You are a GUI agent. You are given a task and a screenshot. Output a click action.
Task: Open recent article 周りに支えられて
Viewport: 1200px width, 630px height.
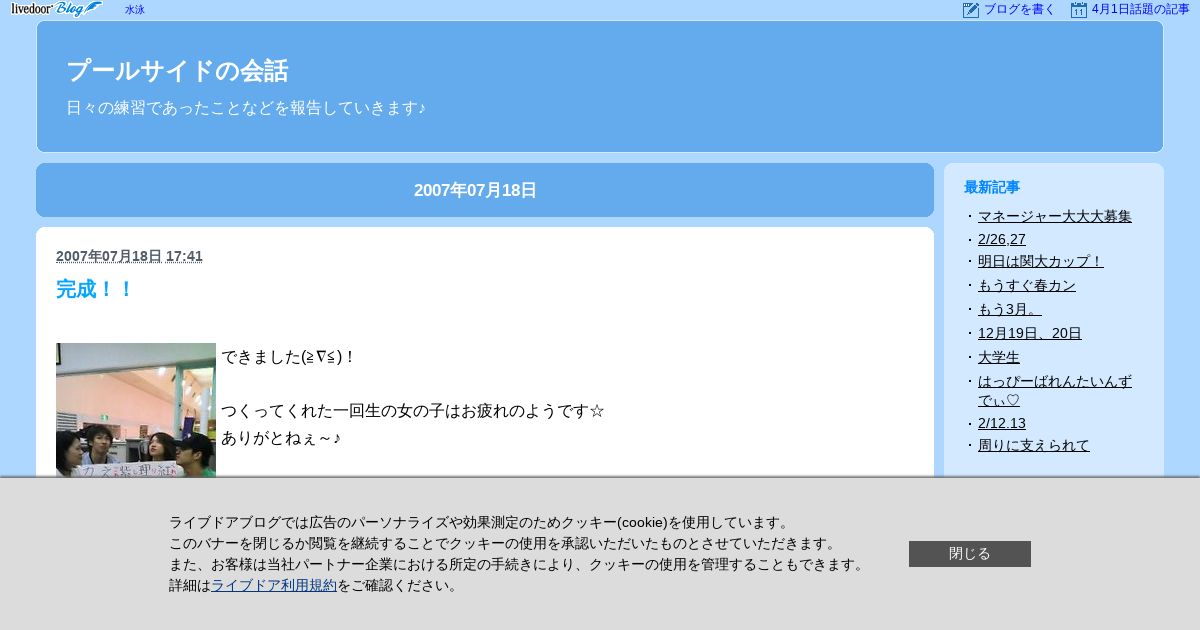[x=1033, y=445]
